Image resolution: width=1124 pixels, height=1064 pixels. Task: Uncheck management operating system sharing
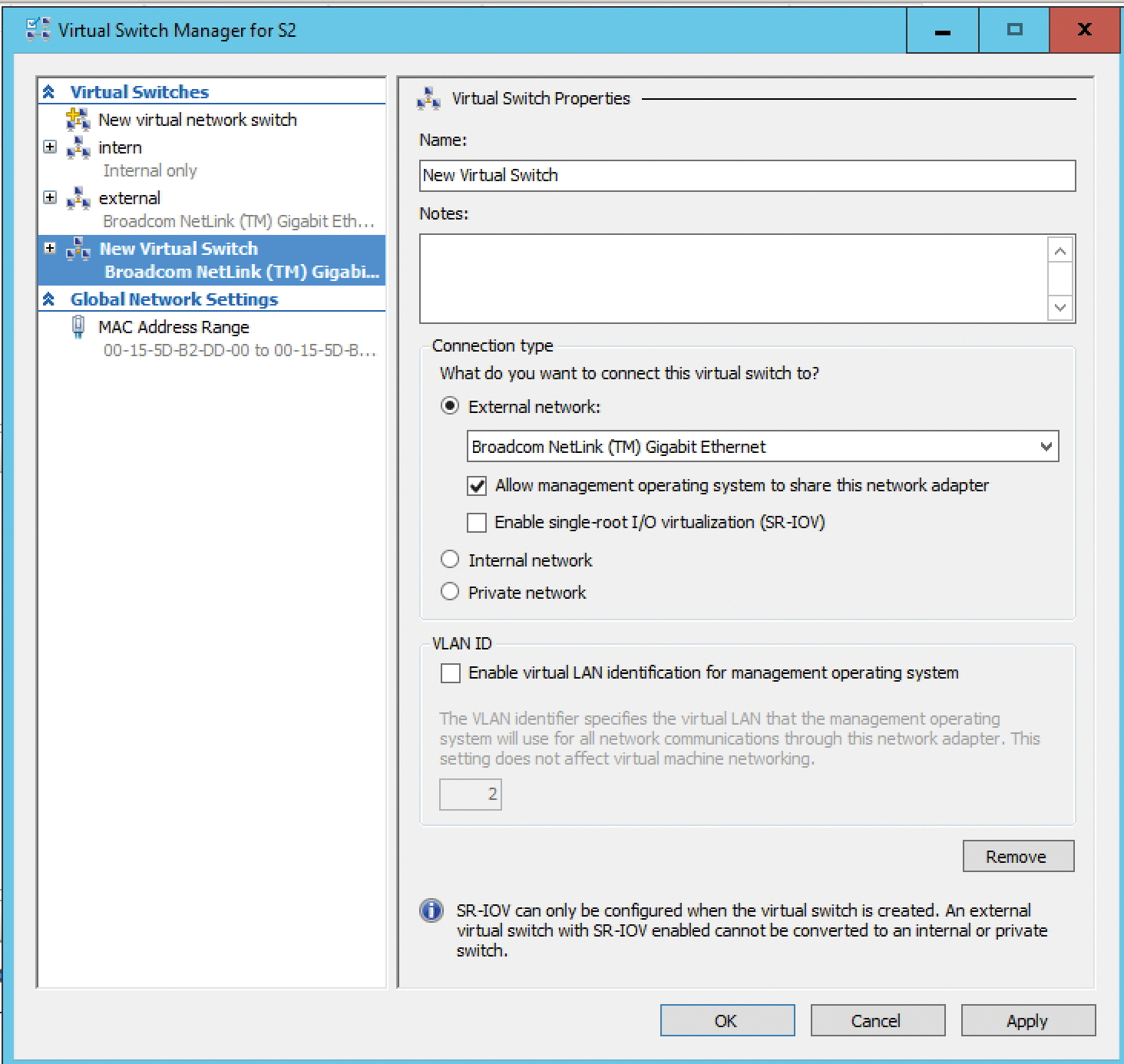click(477, 484)
